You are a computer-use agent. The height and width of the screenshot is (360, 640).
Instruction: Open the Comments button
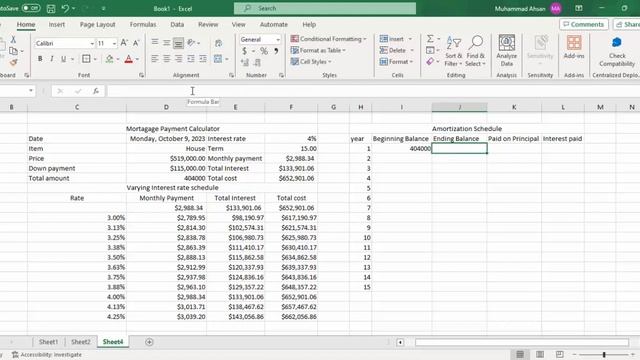[x=584, y=24]
